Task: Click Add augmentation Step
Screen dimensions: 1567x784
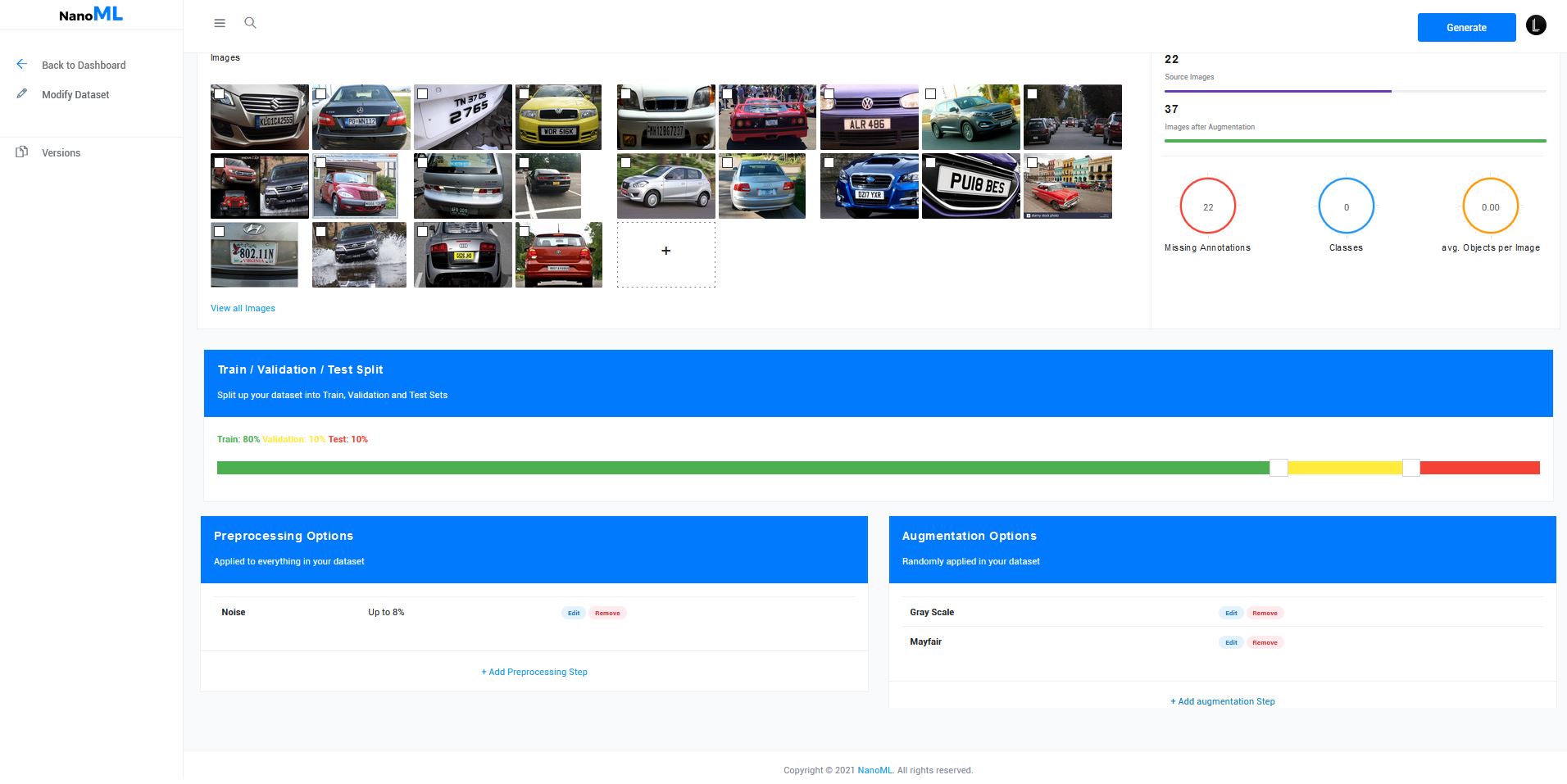Action: pyautogui.click(x=1223, y=701)
